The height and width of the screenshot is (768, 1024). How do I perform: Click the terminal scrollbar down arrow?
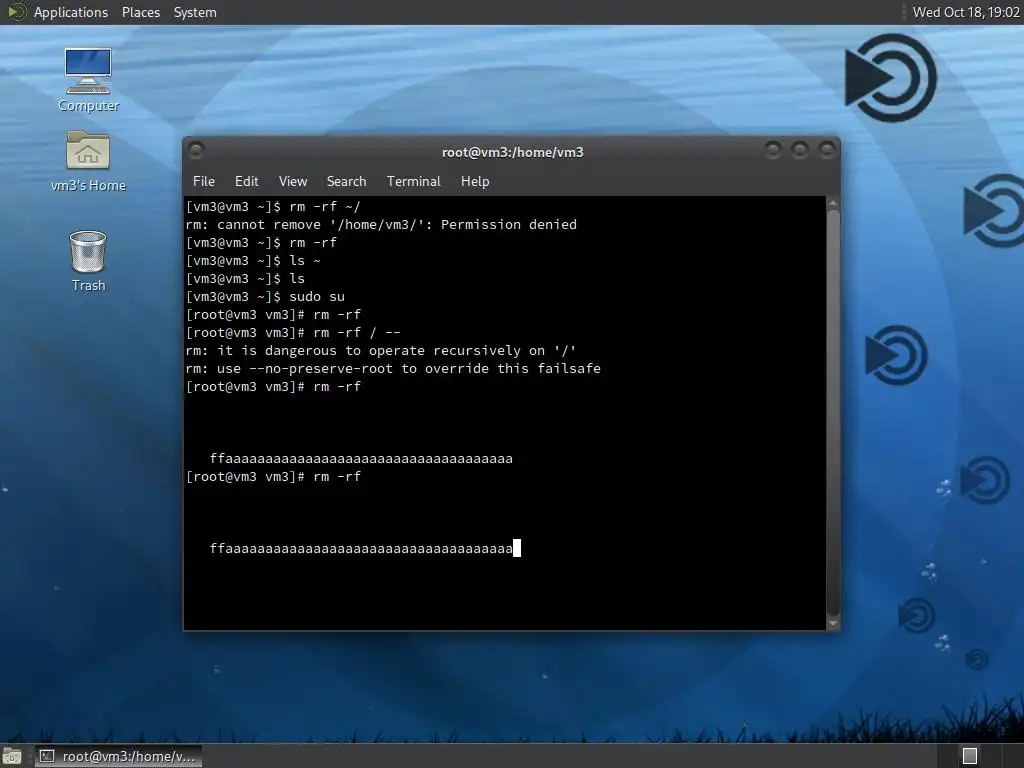click(x=833, y=623)
